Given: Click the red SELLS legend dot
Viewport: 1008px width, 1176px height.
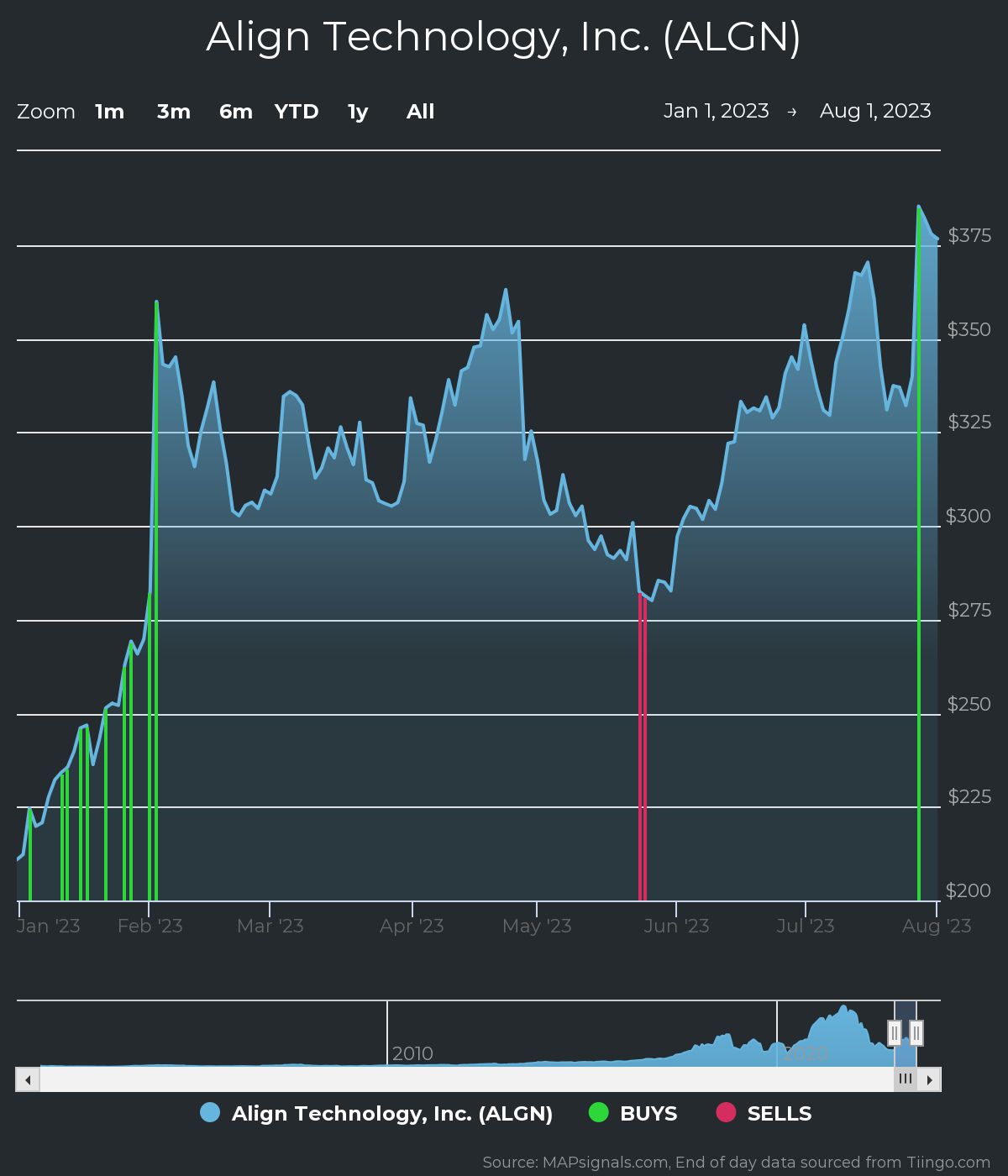Looking at the screenshot, I should (x=726, y=1113).
